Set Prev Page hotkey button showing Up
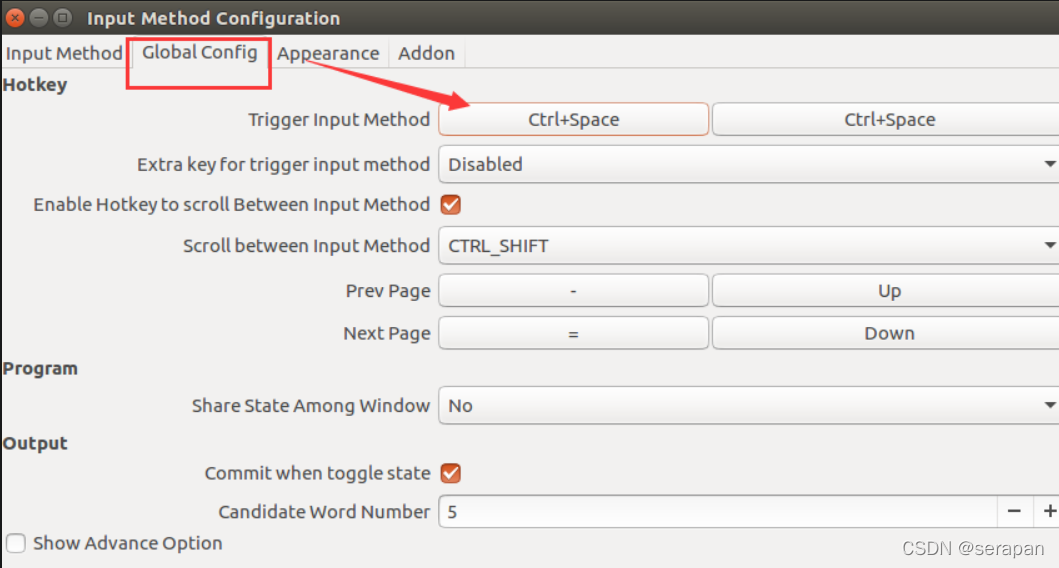The width and height of the screenshot is (1059, 568). (886, 290)
